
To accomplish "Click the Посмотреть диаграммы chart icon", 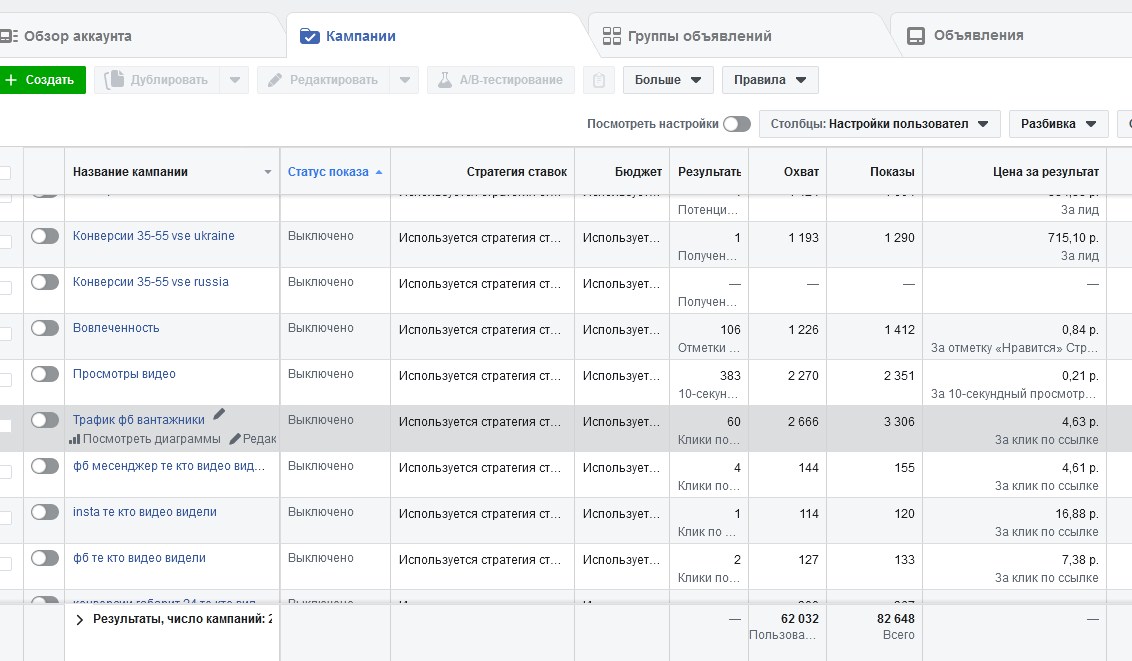I will [74, 439].
